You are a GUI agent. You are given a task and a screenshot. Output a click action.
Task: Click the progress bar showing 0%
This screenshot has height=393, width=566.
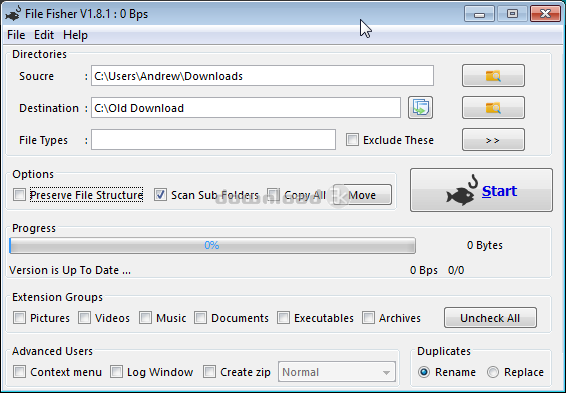coord(212,245)
